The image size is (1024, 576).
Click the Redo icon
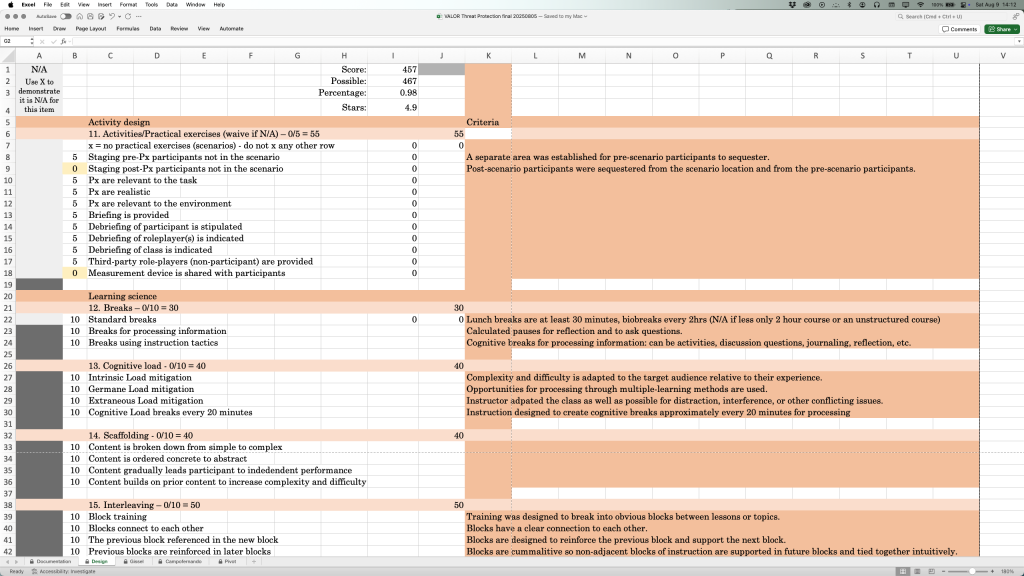[128, 16]
